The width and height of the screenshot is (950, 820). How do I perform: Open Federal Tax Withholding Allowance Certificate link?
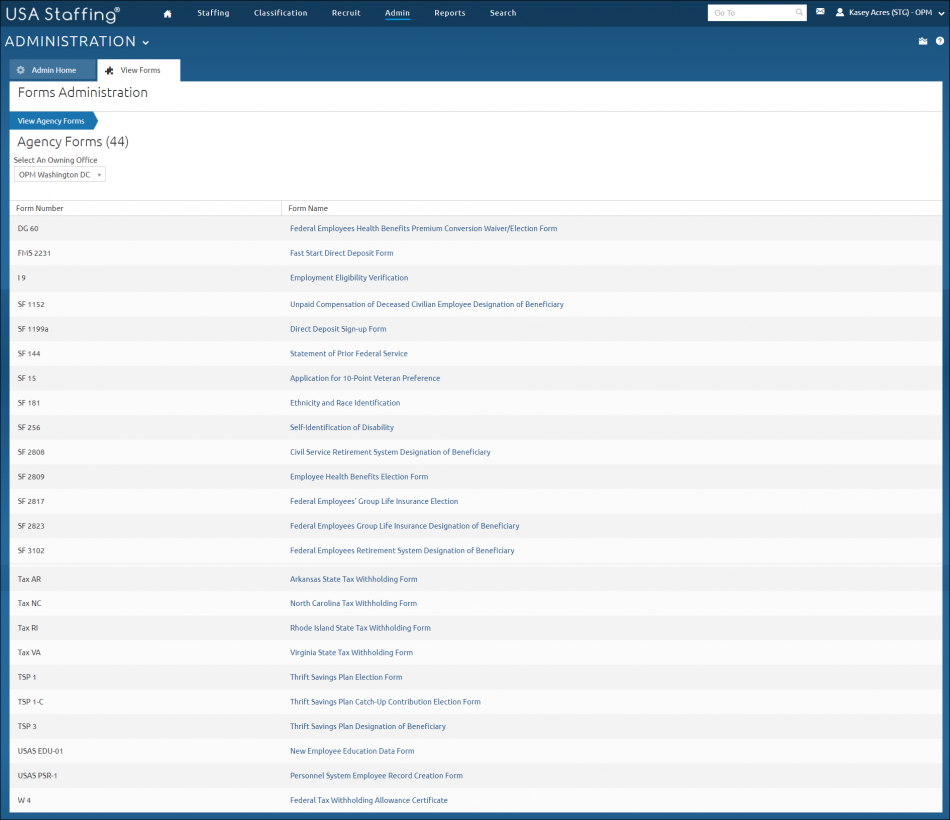pyautogui.click(x=368, y=801)
